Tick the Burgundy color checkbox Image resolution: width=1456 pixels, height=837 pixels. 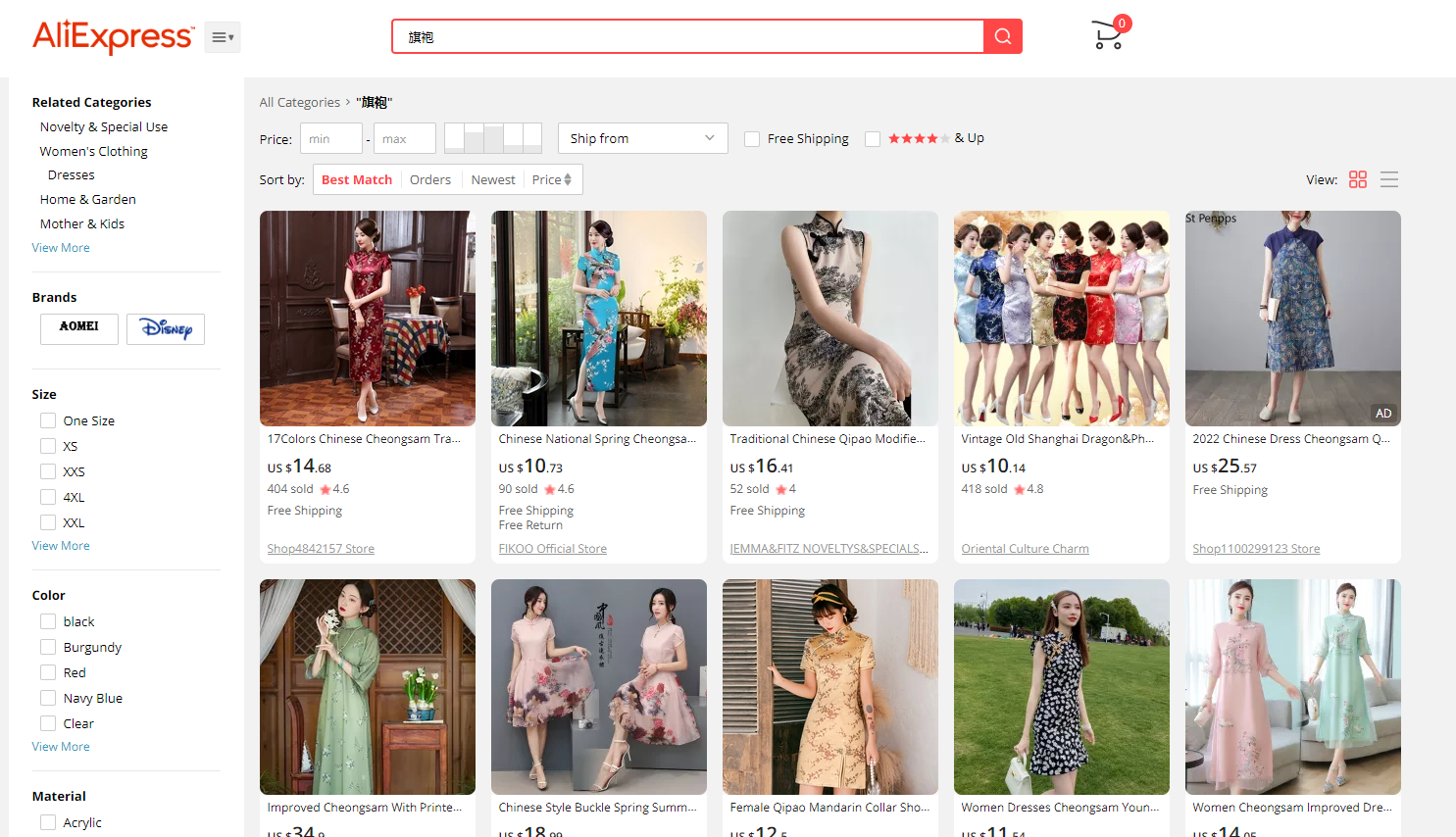coord(48,647)
